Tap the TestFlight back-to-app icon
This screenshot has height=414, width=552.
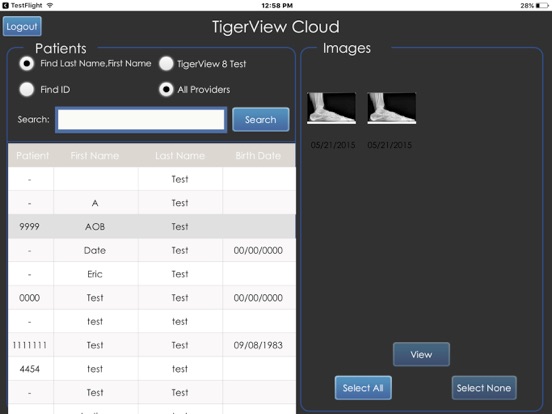coord(5,5)
